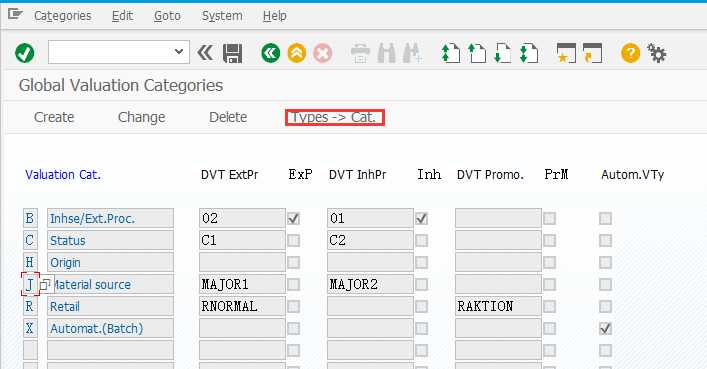Click the Types -> Cat. button
The height and width of the screenshot is (369, 707).
(335, 117)
